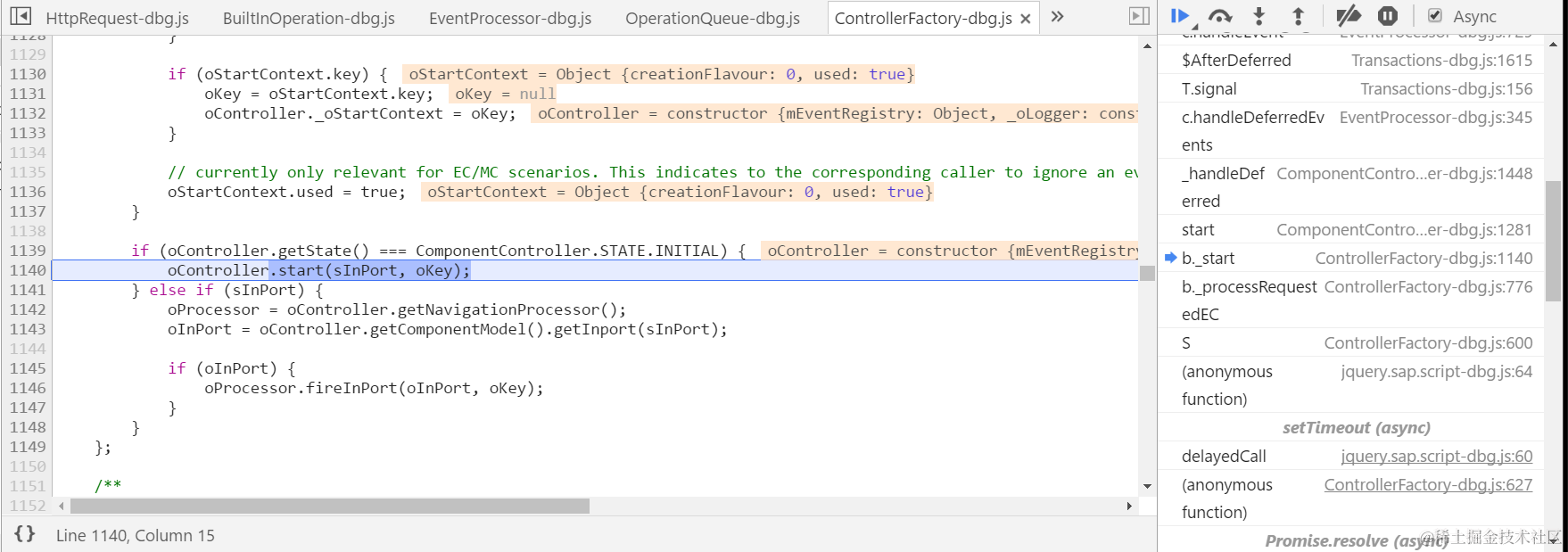This screenshot has width=1568, height=552.
Task: Click the horizontal scrollbar thumb
Action: coord(330,506)
